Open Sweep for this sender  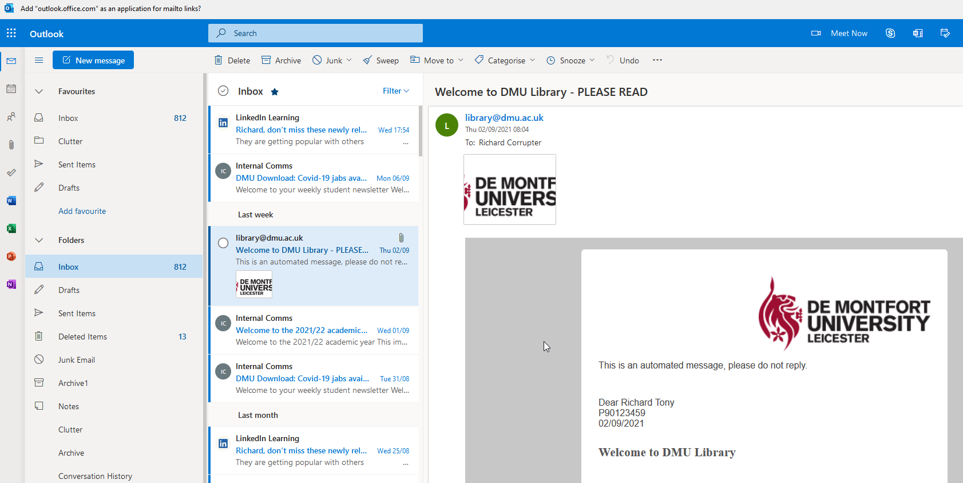tap(381, 60)
